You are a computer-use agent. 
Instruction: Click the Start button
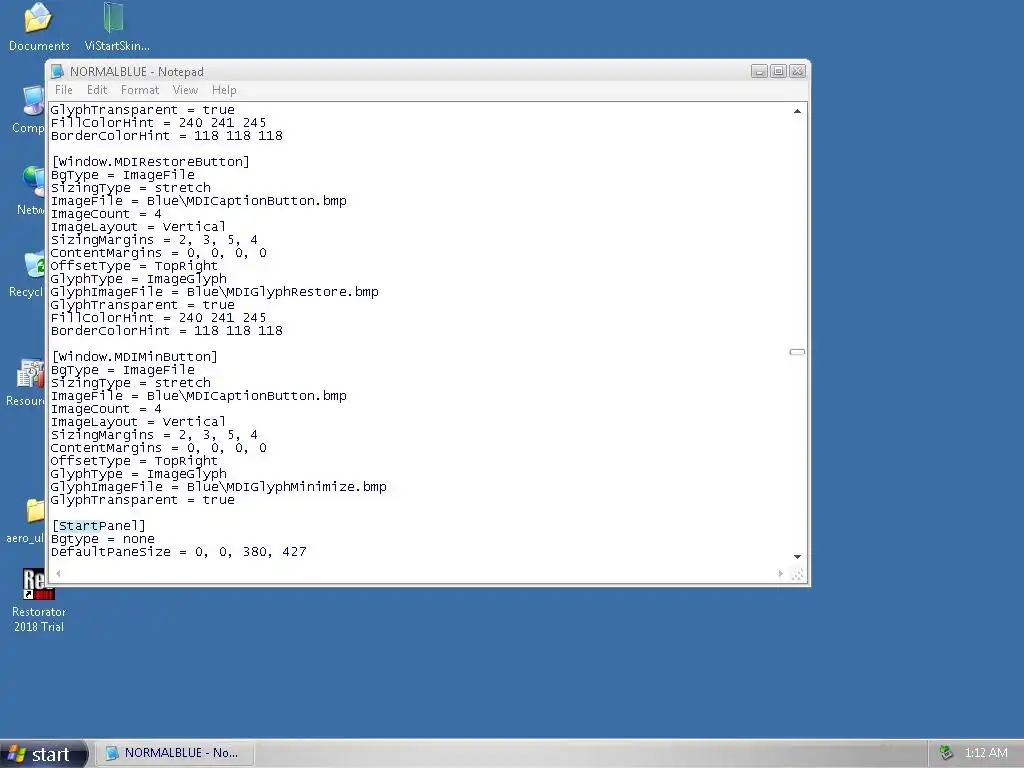pos(43,754)
